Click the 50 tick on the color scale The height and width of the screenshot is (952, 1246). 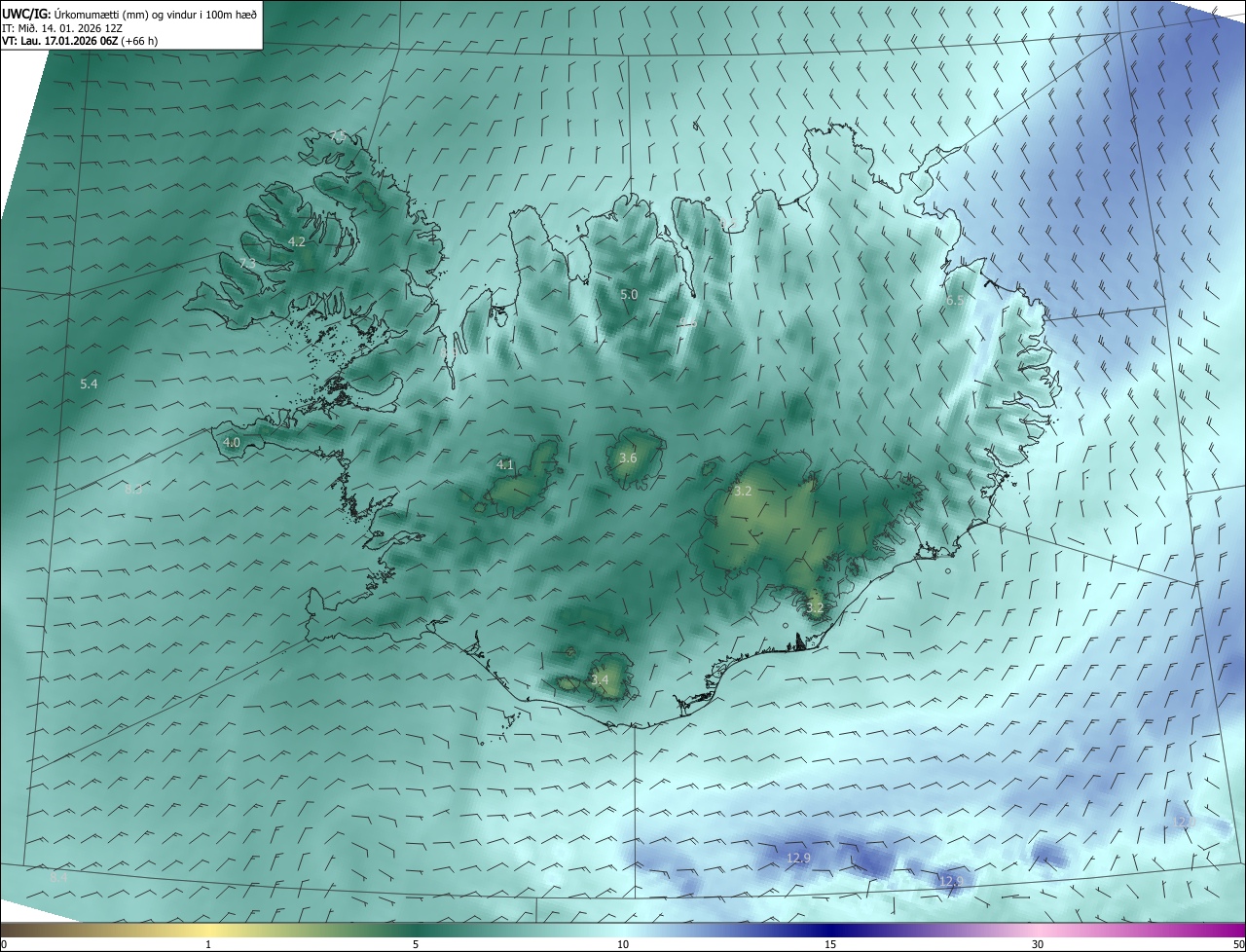[1238, 944]
